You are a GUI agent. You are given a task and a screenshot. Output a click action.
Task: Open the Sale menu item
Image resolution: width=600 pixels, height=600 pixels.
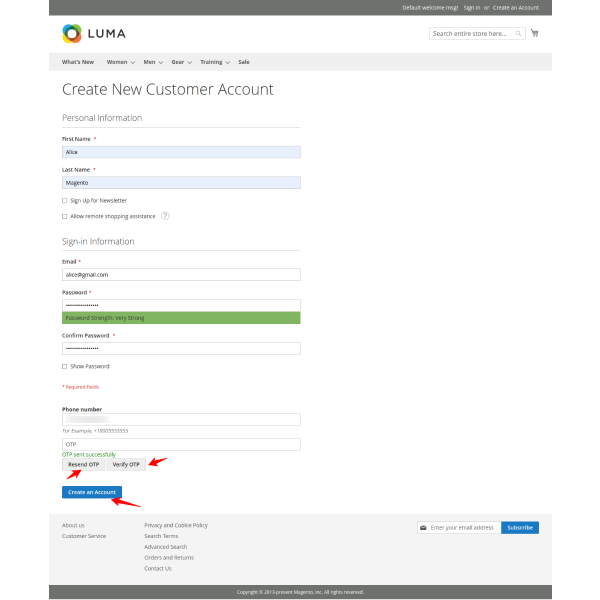[x=244, y=62]
